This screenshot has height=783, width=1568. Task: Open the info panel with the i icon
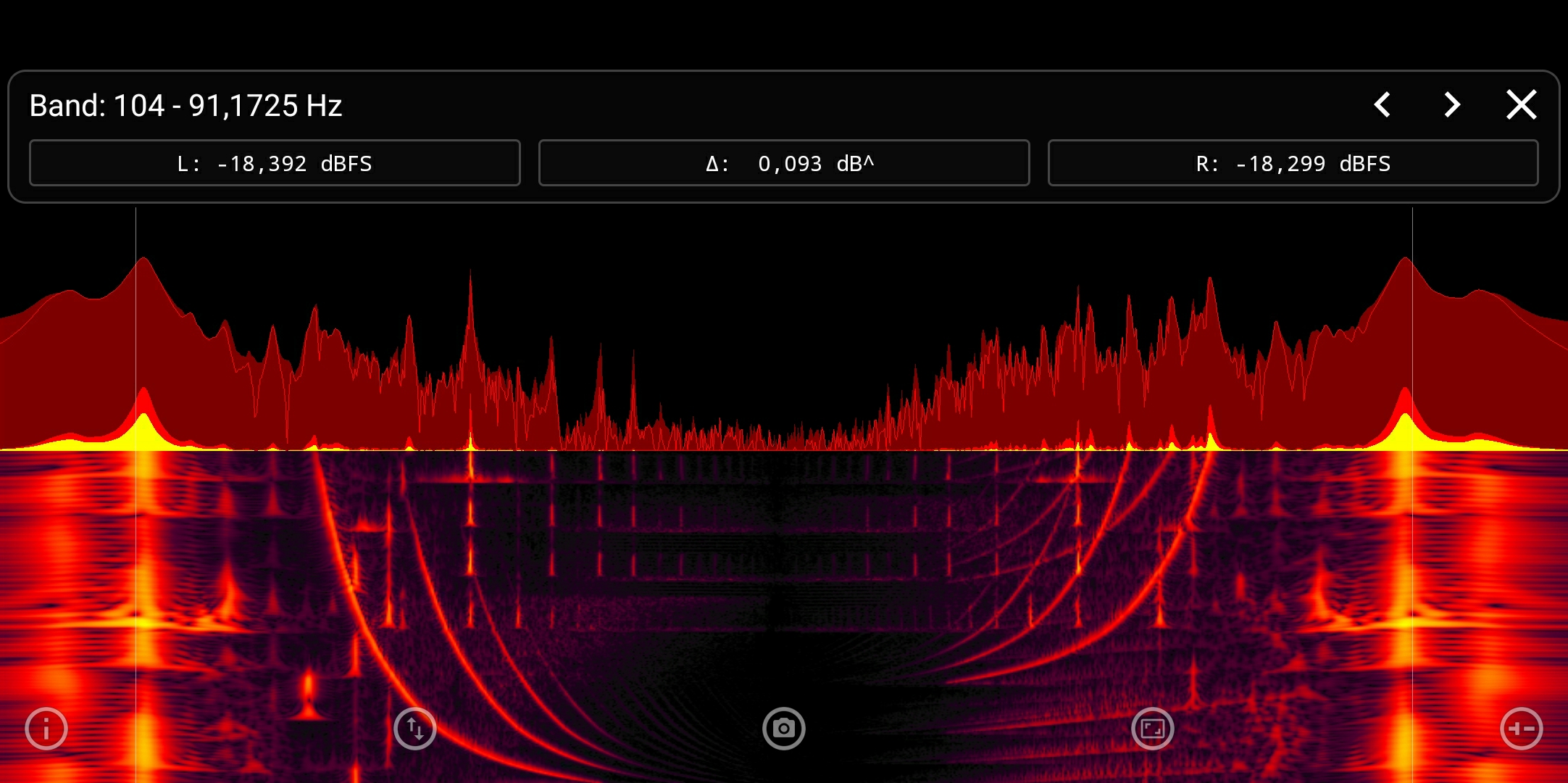(x=46, y=727)
